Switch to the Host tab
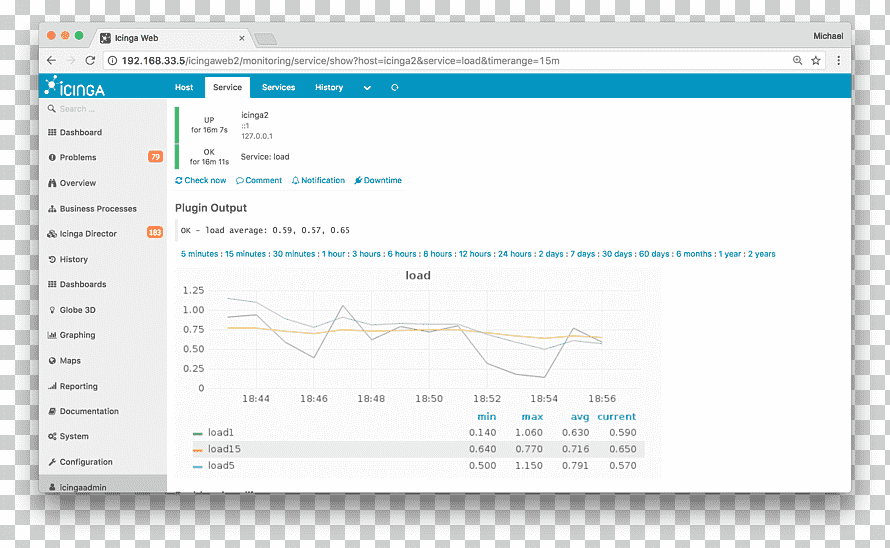This screenshot has width=890, height=548. 184,87
